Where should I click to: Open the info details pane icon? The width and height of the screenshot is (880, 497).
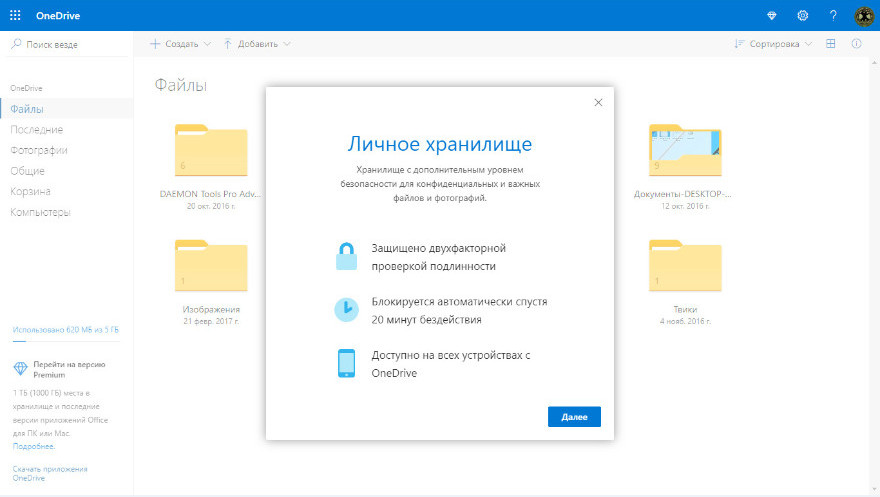point(856,44)
